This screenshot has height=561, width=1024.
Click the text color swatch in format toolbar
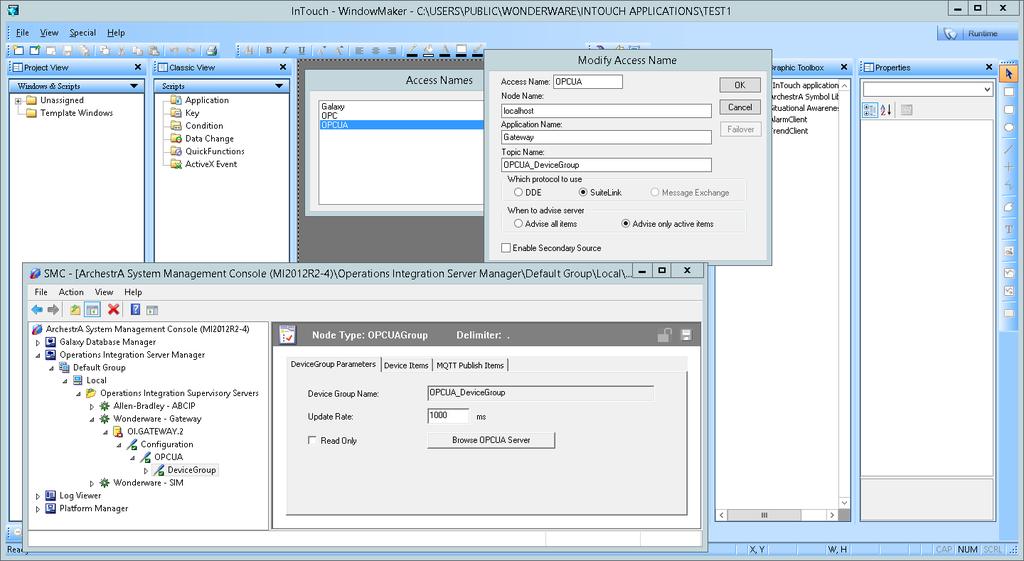point(445,50)
